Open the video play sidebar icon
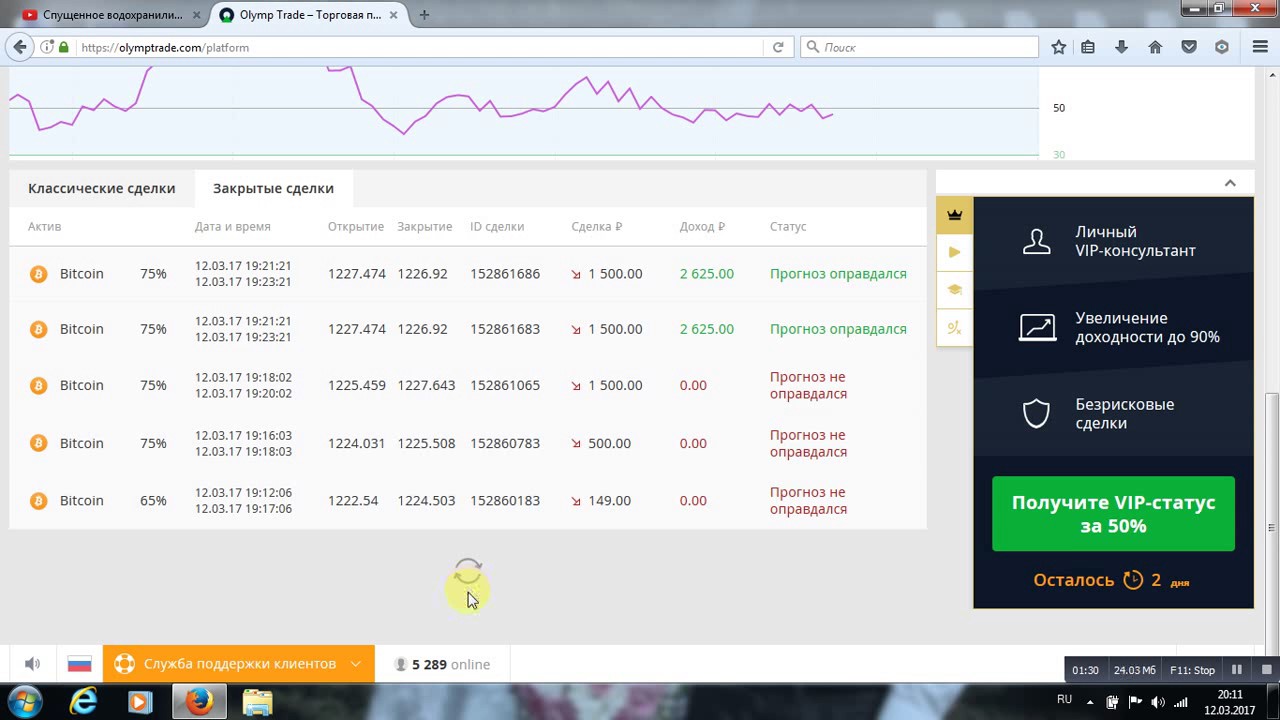Image resolution: width=1280 pixels, height=720 pixels. coord(954,252)
